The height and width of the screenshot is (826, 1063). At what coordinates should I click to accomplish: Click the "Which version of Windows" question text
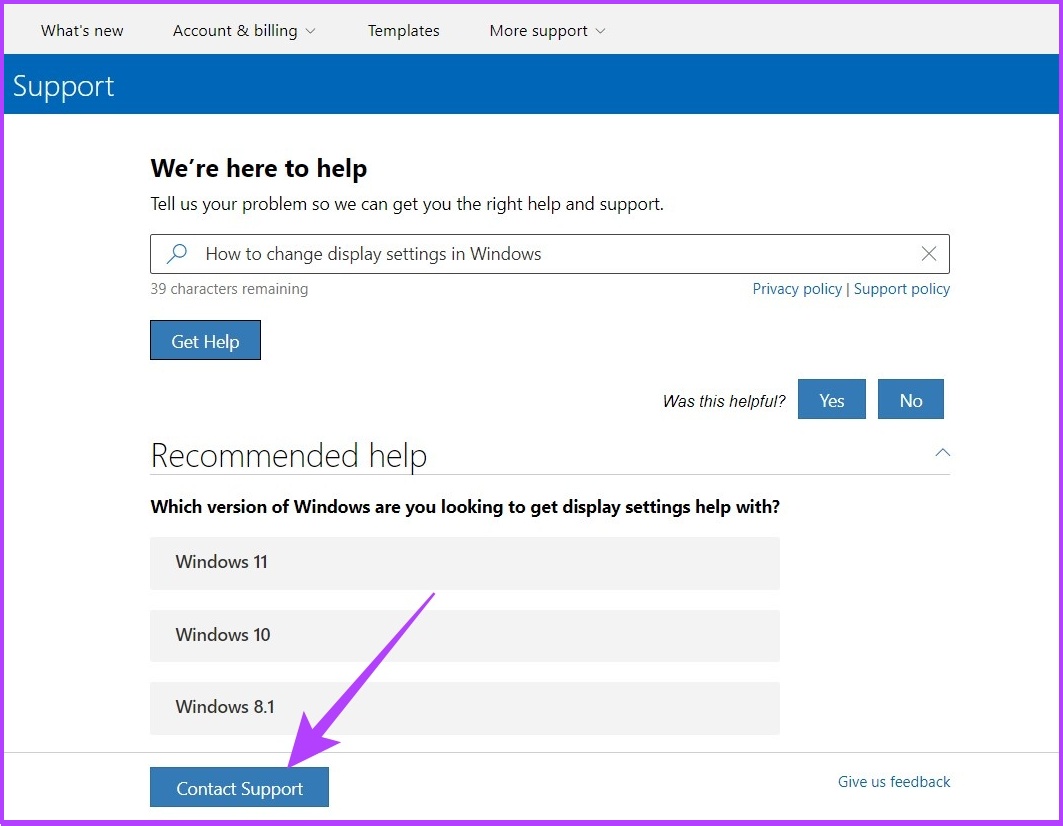click(465, 507)
